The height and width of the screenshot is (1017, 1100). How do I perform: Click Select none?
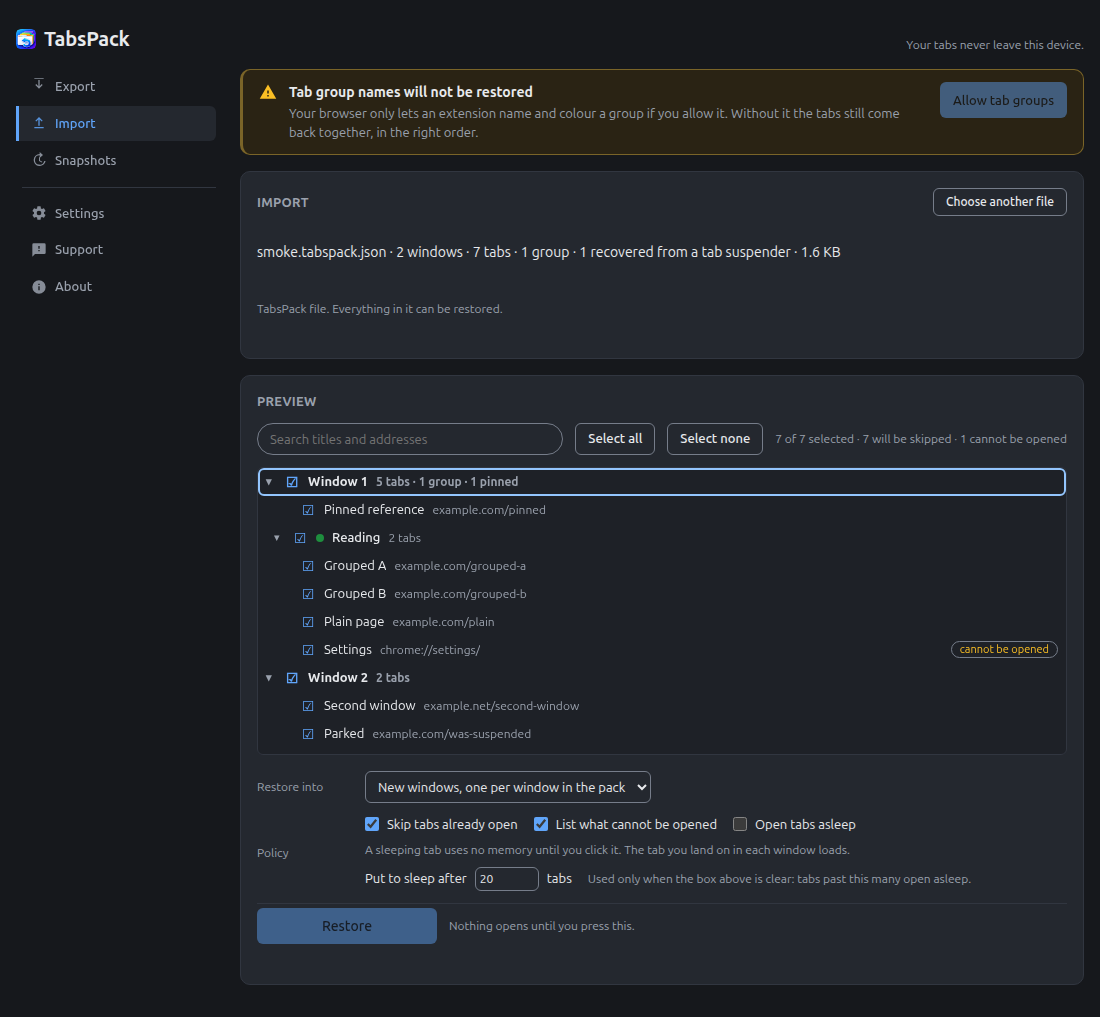pyautogui.click(x=715, y=439)
